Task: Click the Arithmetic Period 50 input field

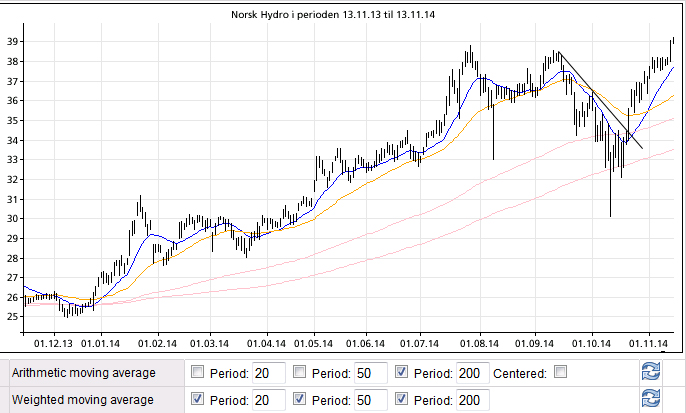Action: 371,373
